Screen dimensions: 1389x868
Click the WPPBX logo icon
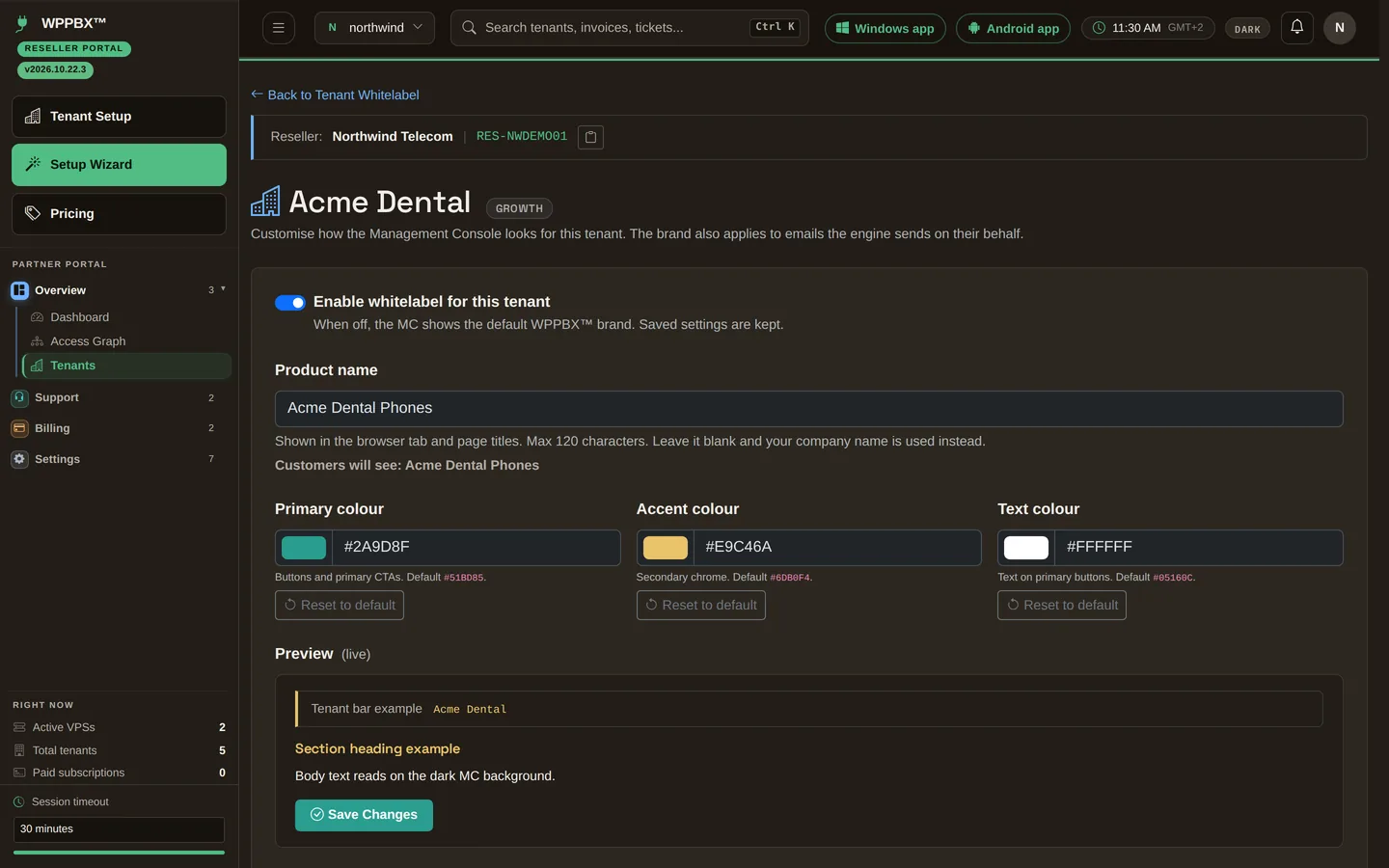(22, 23)
